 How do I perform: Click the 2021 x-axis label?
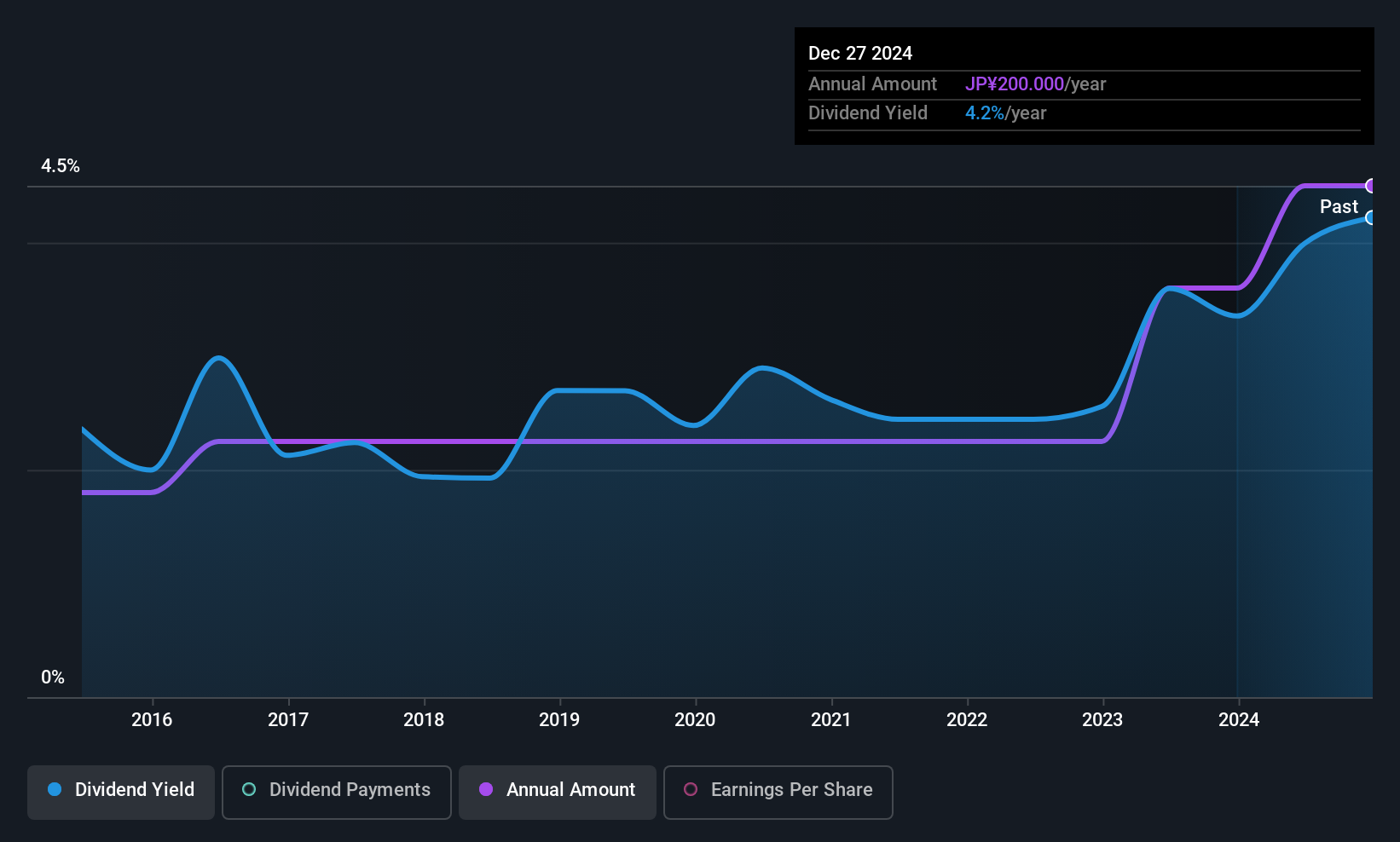(x=831, y=719)
